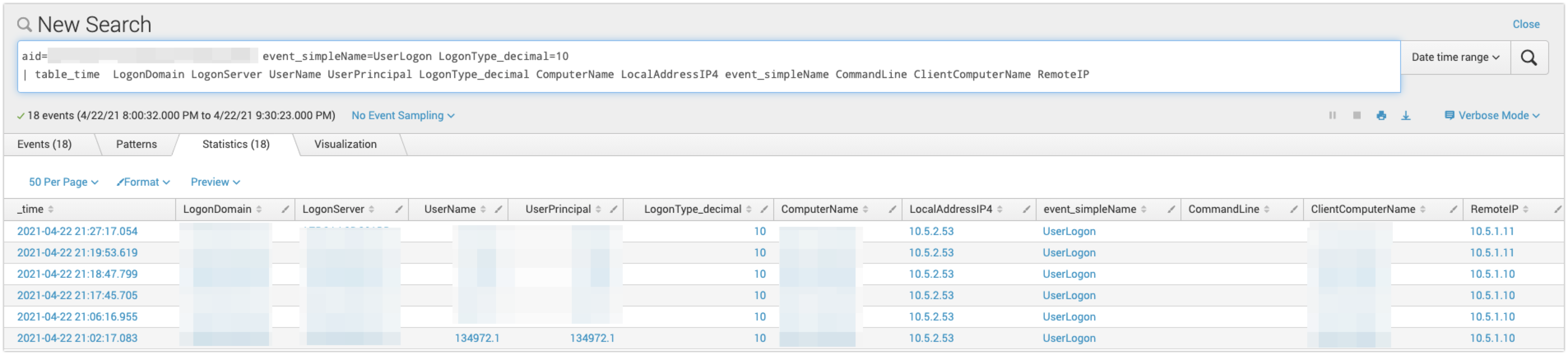Image resolution: width=1568 pixels, height=355 pixels.
Task: Print the search results
Action: (1381, 115)
